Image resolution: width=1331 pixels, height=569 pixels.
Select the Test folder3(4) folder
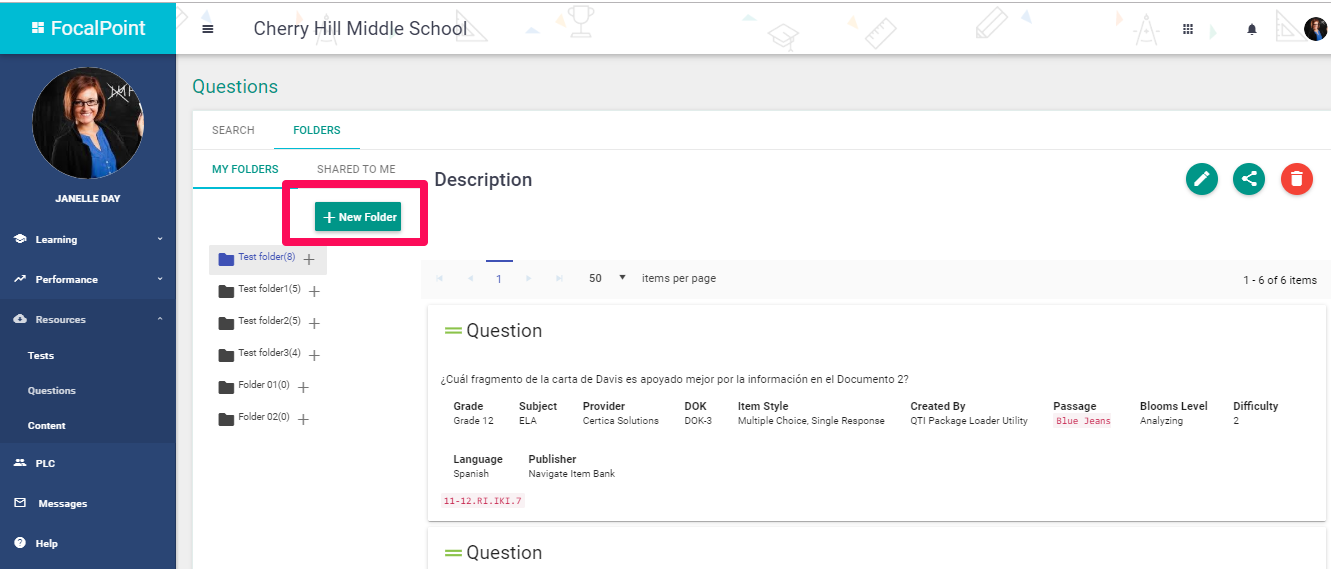tap(268, 353)
